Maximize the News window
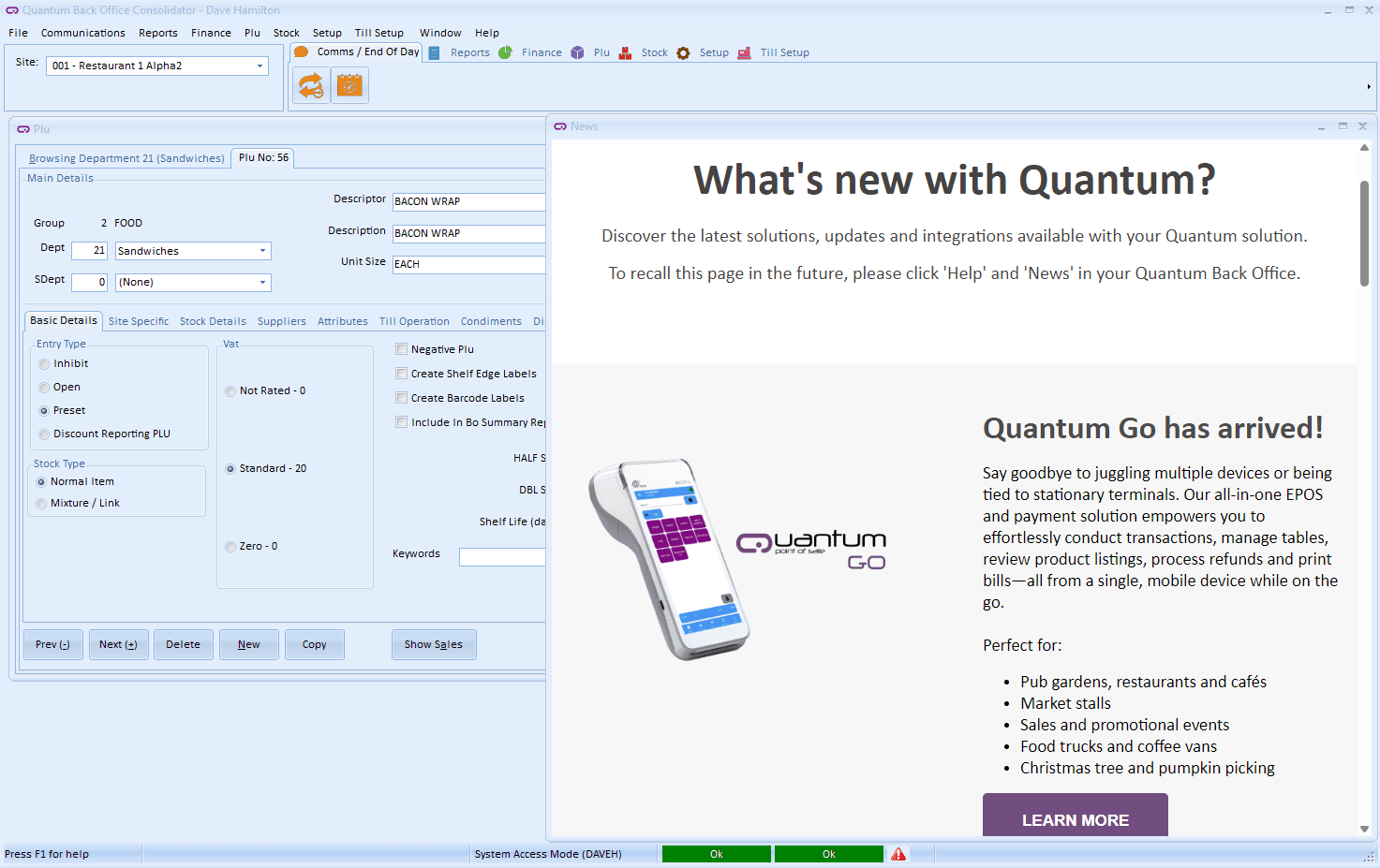Image resolution: width=1380 pixels, height=868 pixels. (1343, 126)
